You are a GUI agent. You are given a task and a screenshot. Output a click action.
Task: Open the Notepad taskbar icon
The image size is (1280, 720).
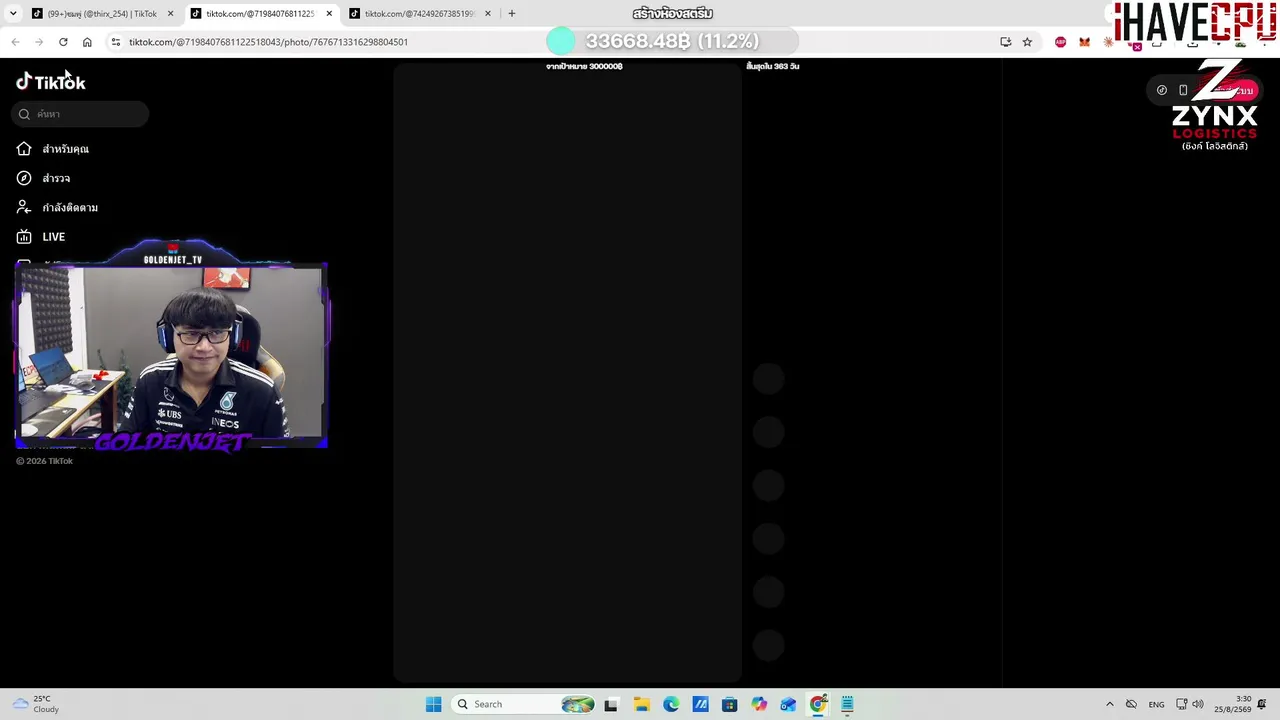847,704
